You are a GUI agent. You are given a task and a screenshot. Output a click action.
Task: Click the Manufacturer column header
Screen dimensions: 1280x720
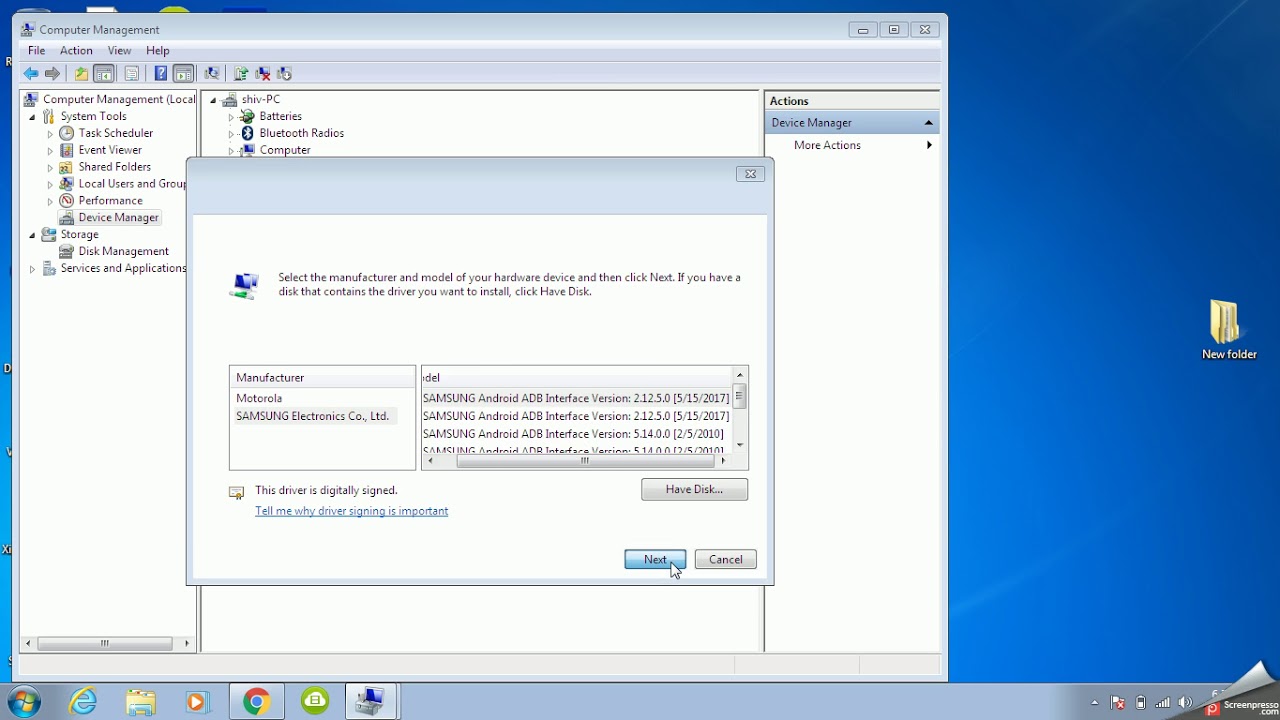pos(322,377)
